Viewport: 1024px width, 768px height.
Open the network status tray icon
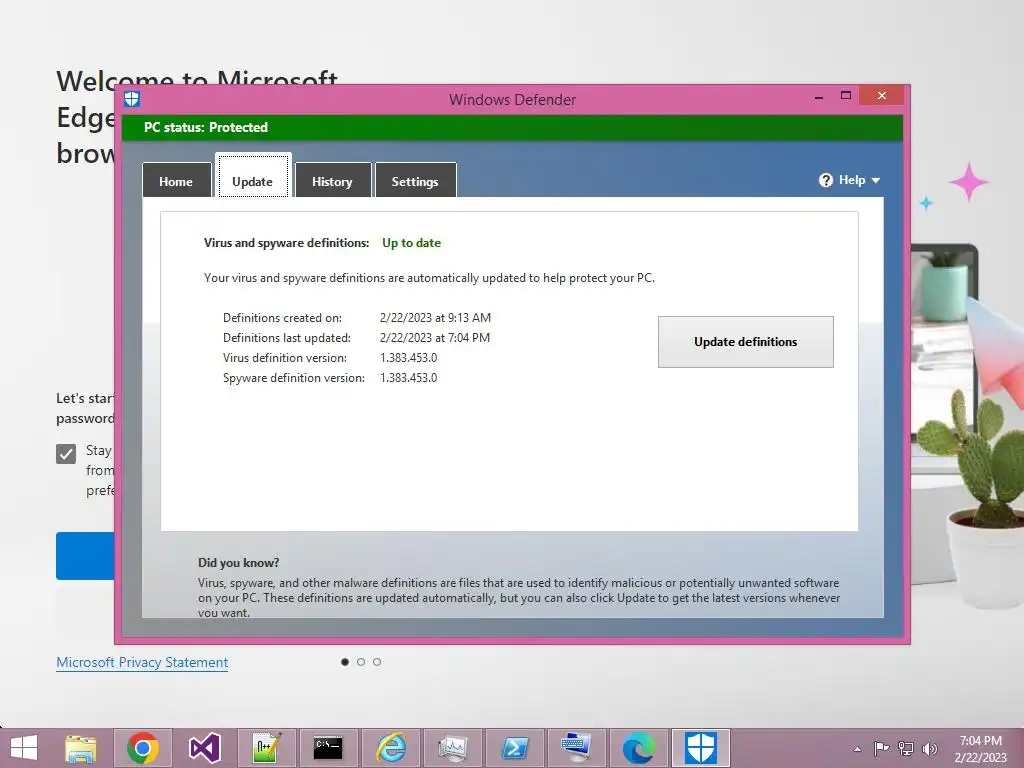906,748
